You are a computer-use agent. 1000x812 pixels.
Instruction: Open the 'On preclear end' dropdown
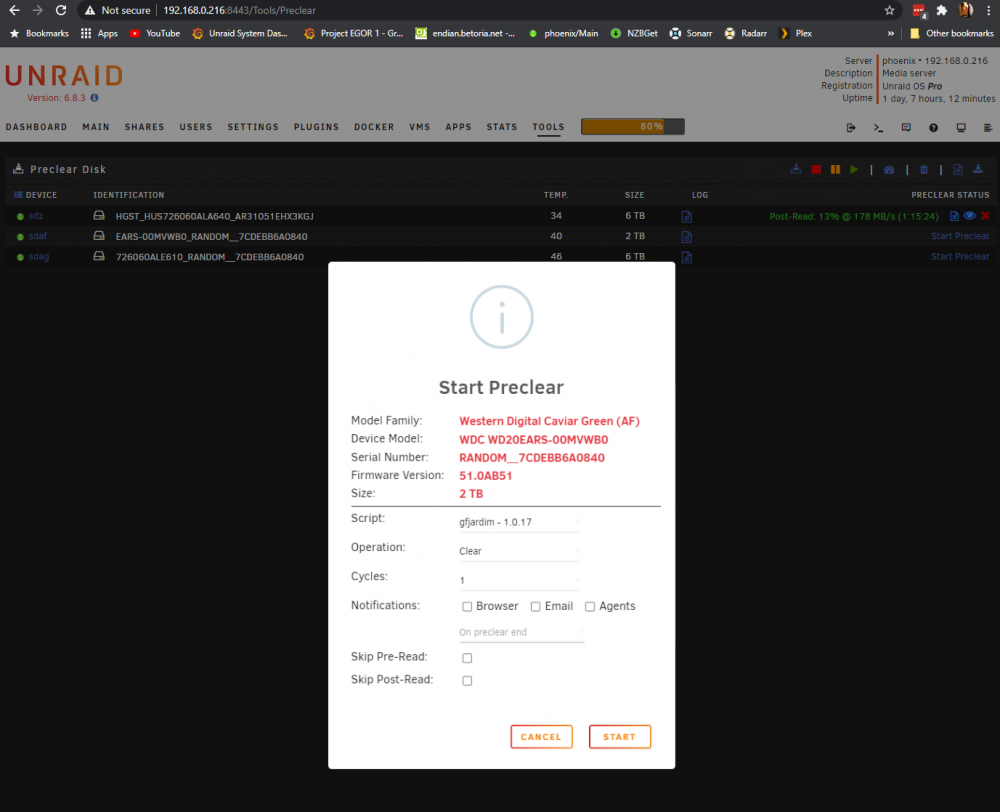pyautogui.click(x=521, y=632)
